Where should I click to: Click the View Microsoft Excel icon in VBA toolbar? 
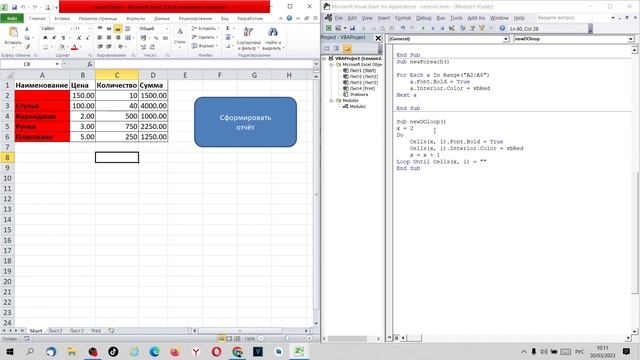click(x=329, y=29)
